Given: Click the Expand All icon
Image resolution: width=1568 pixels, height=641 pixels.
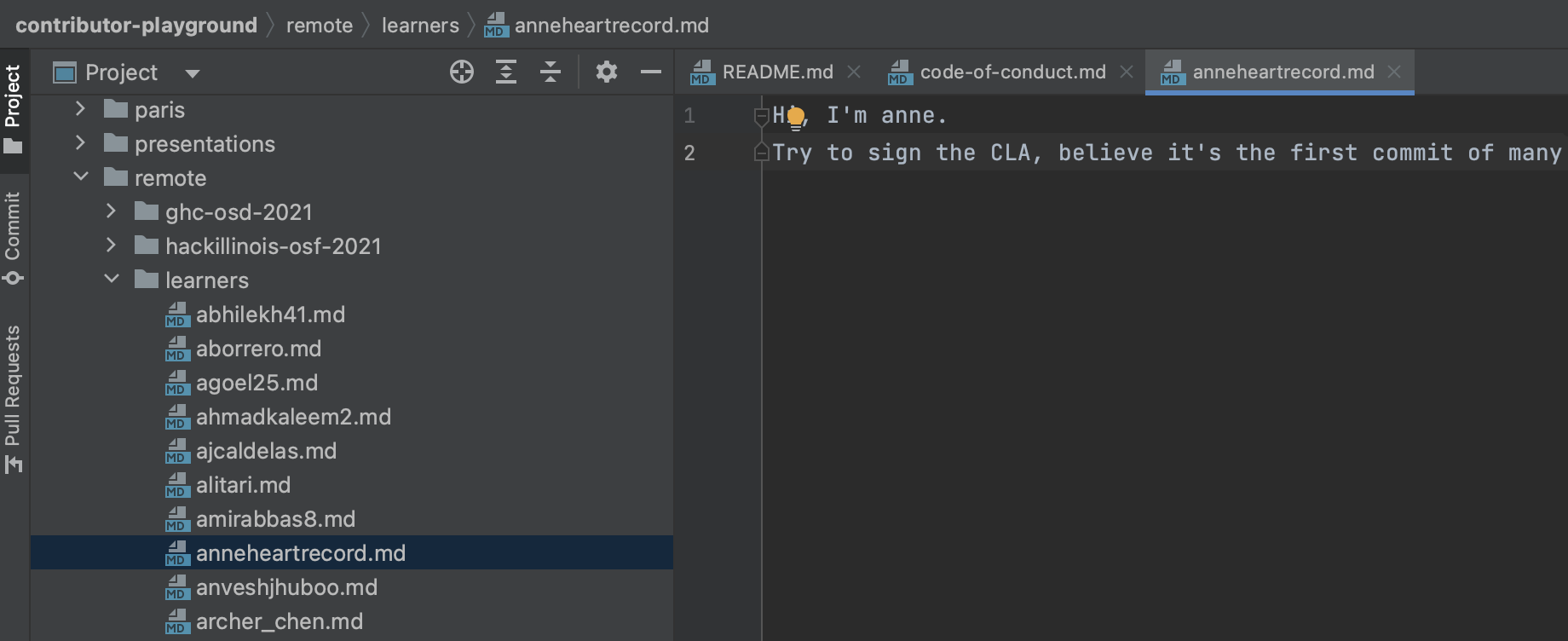Looking at the screenshot, I should point(506,72).
